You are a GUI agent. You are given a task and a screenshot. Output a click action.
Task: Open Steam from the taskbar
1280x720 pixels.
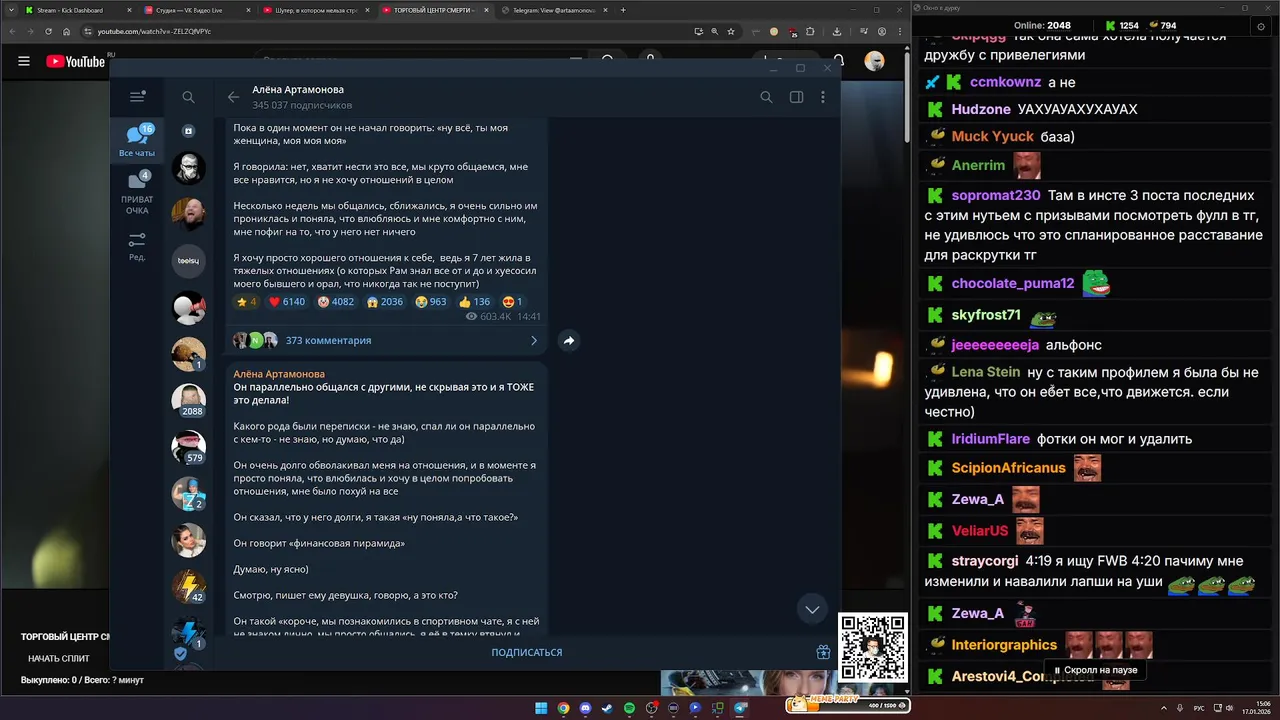[607, 708]
